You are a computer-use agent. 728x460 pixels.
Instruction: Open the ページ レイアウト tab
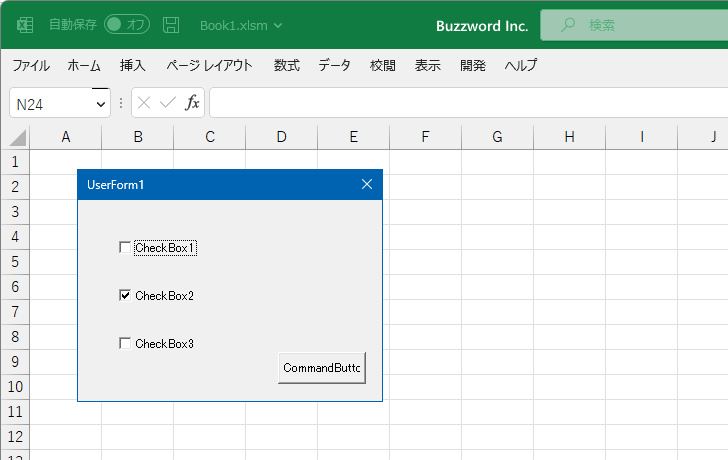click(x=210, y=65)
